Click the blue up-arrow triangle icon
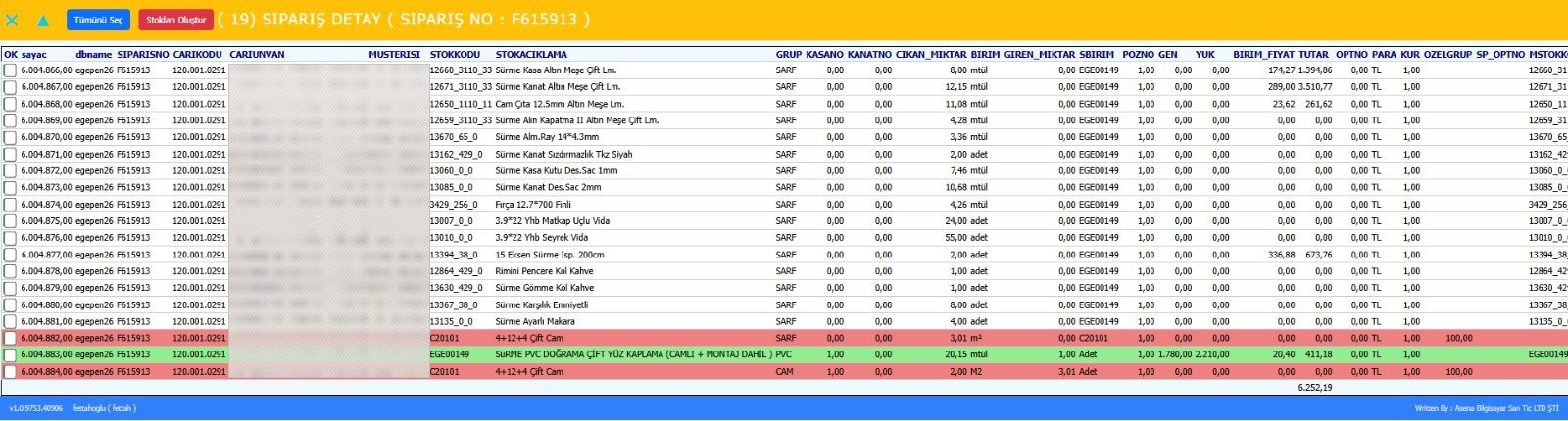 pos(43,20)
